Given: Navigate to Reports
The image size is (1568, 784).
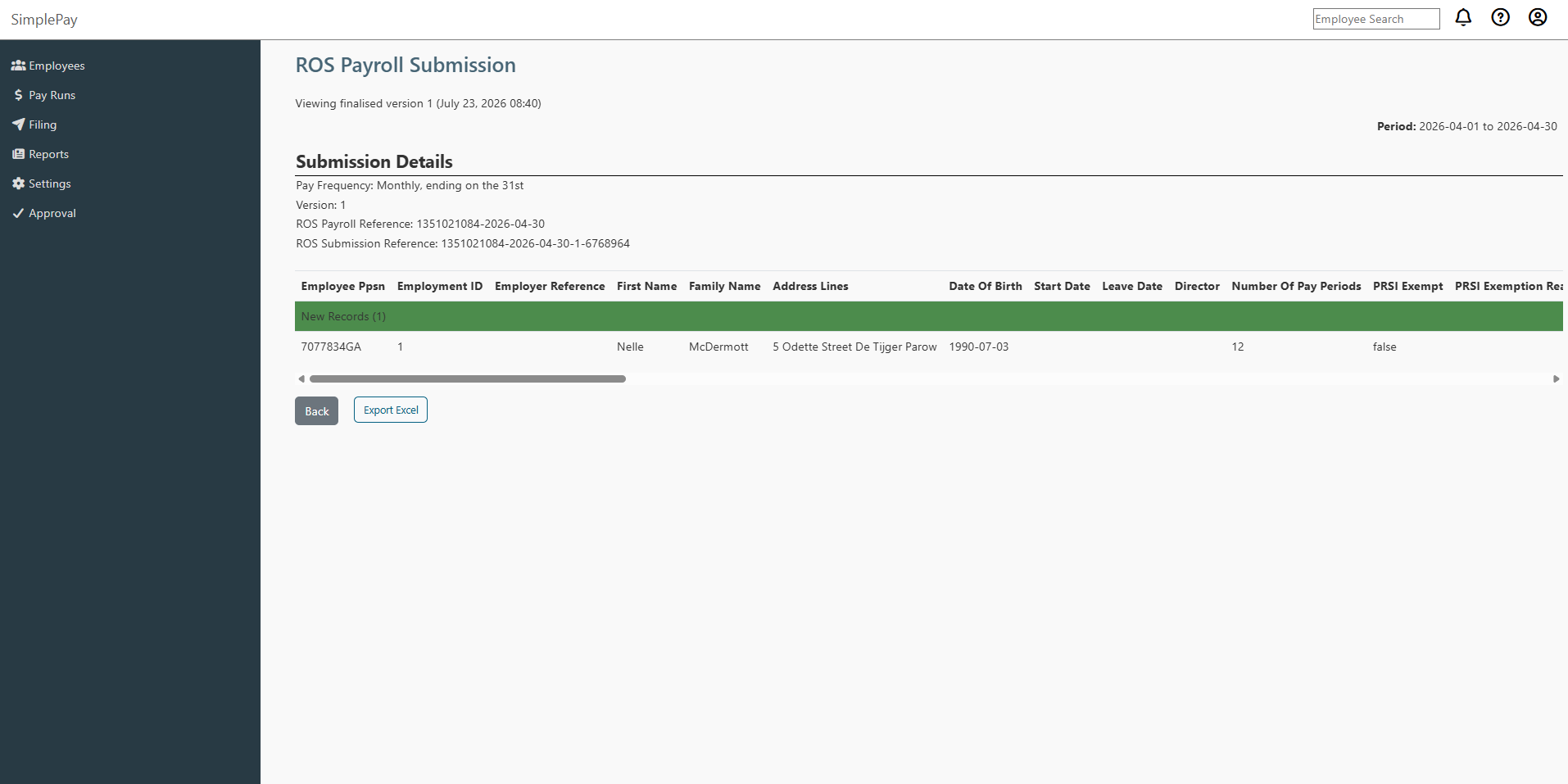Looking at the screenshot, I should pos(48,154).
